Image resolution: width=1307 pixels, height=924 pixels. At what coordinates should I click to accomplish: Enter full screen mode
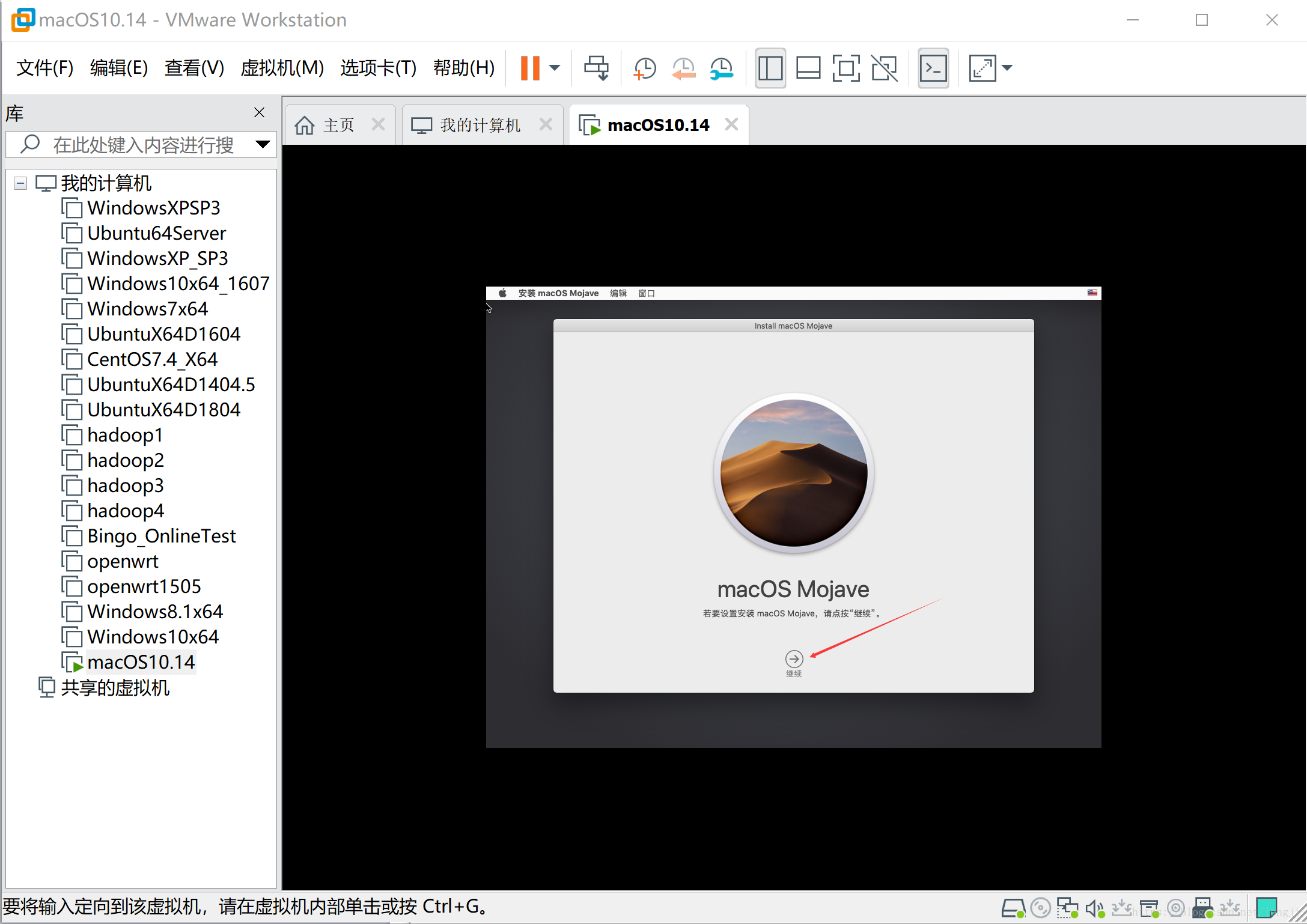click(x=846, y=68)
